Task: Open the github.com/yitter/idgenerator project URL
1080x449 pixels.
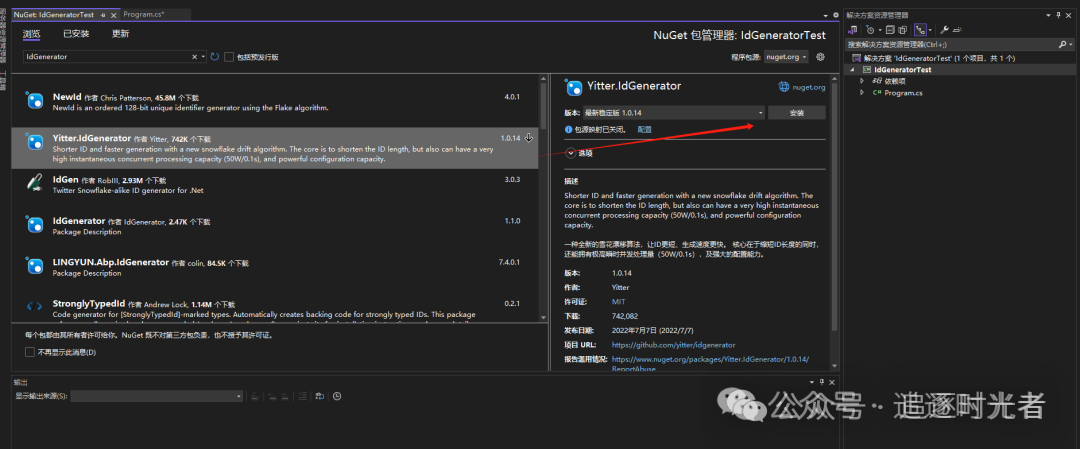Action: click(x=673, y=344)
